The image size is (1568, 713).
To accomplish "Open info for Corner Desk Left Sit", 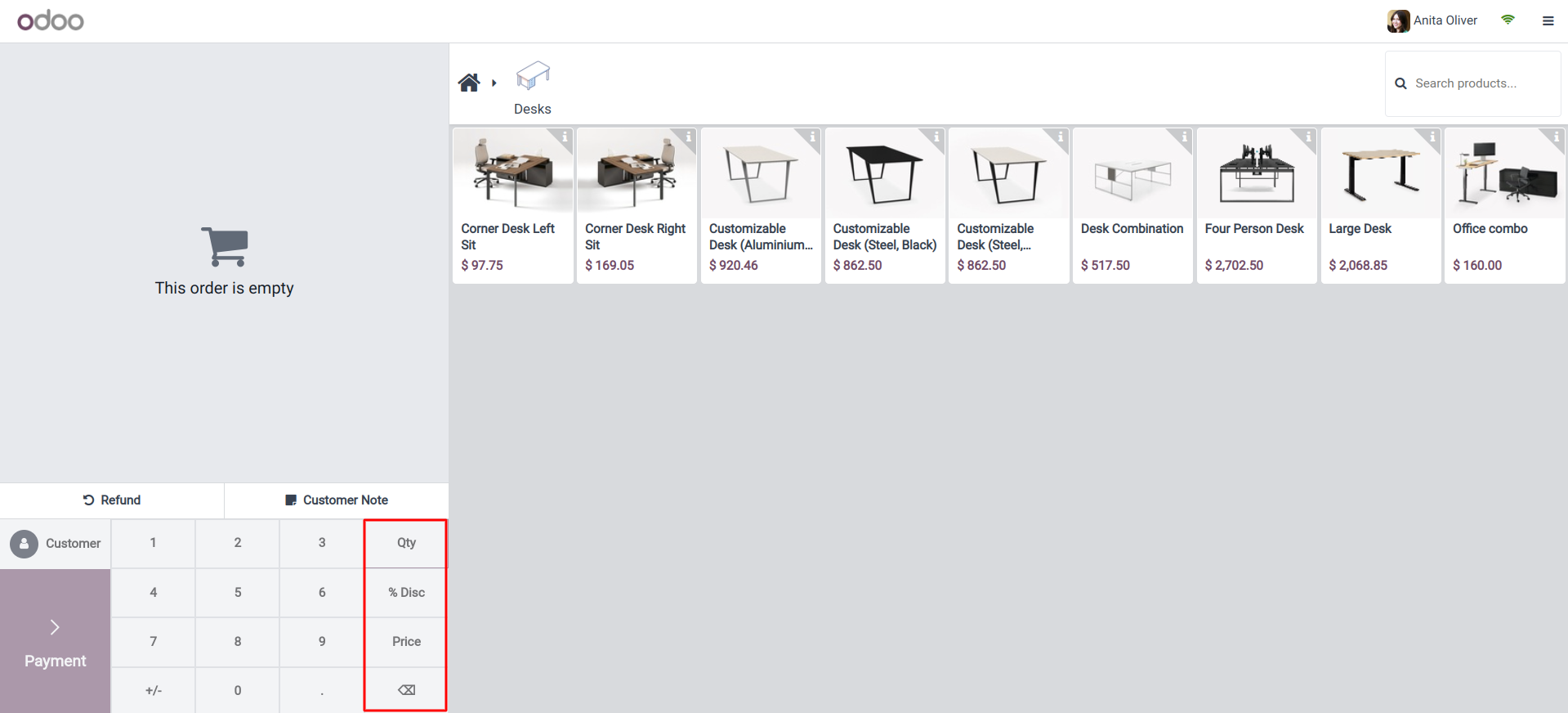I will 565,137.
